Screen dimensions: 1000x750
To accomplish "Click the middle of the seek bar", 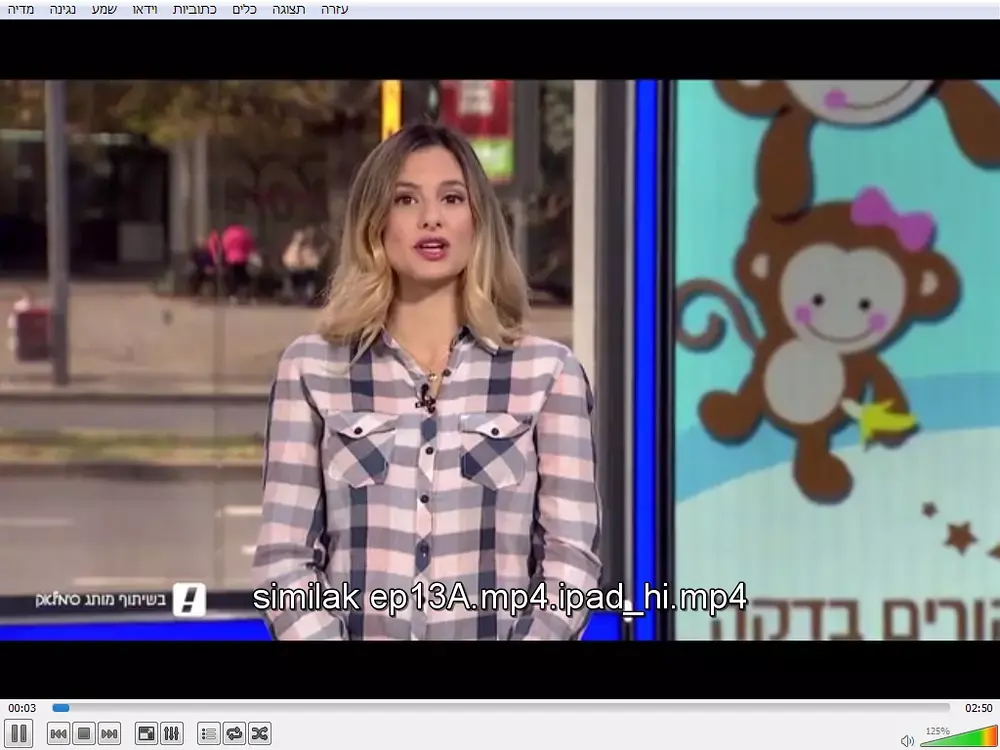I will 501,707.
